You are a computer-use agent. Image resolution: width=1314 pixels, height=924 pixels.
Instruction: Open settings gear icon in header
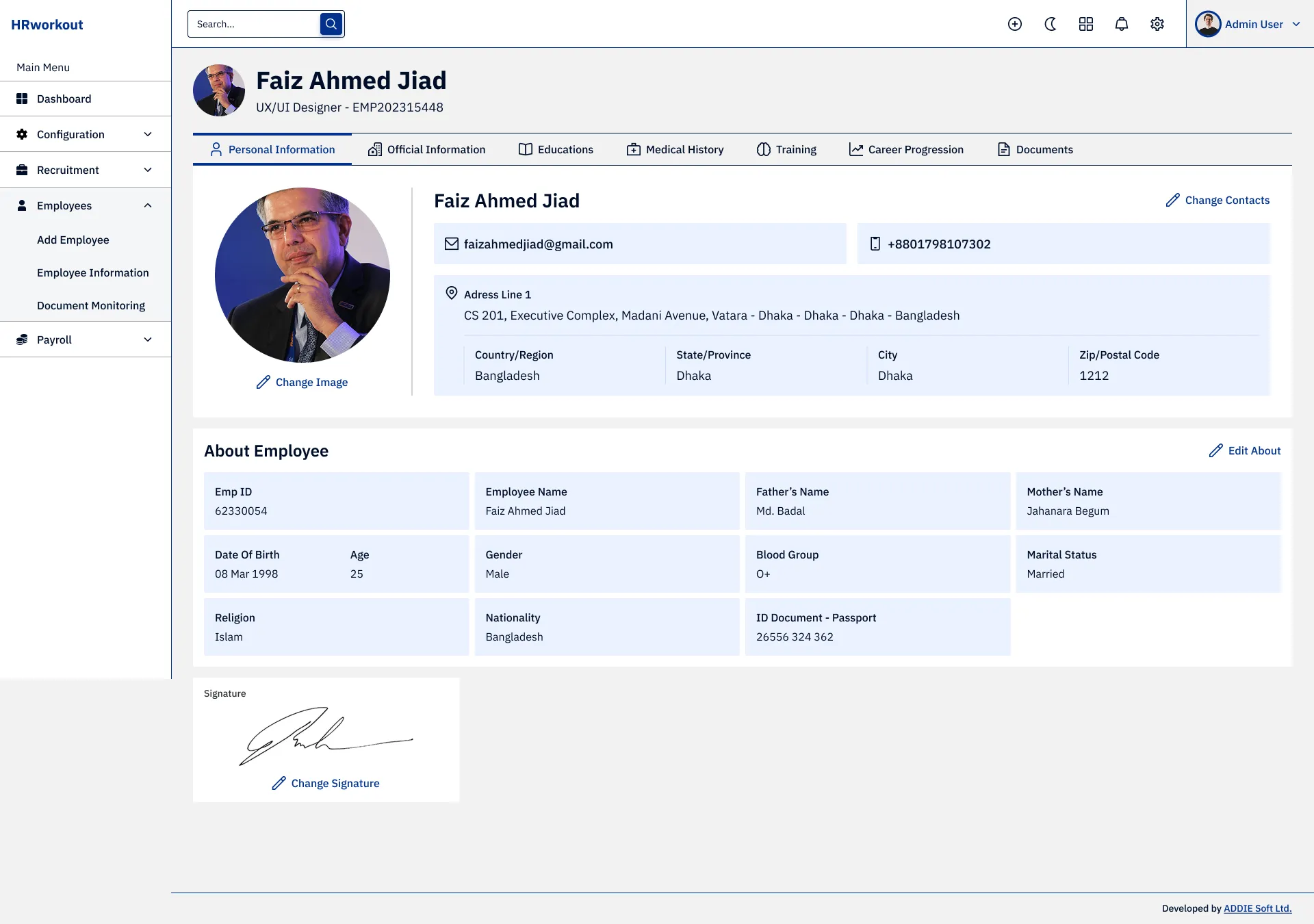click(1157, 24)
